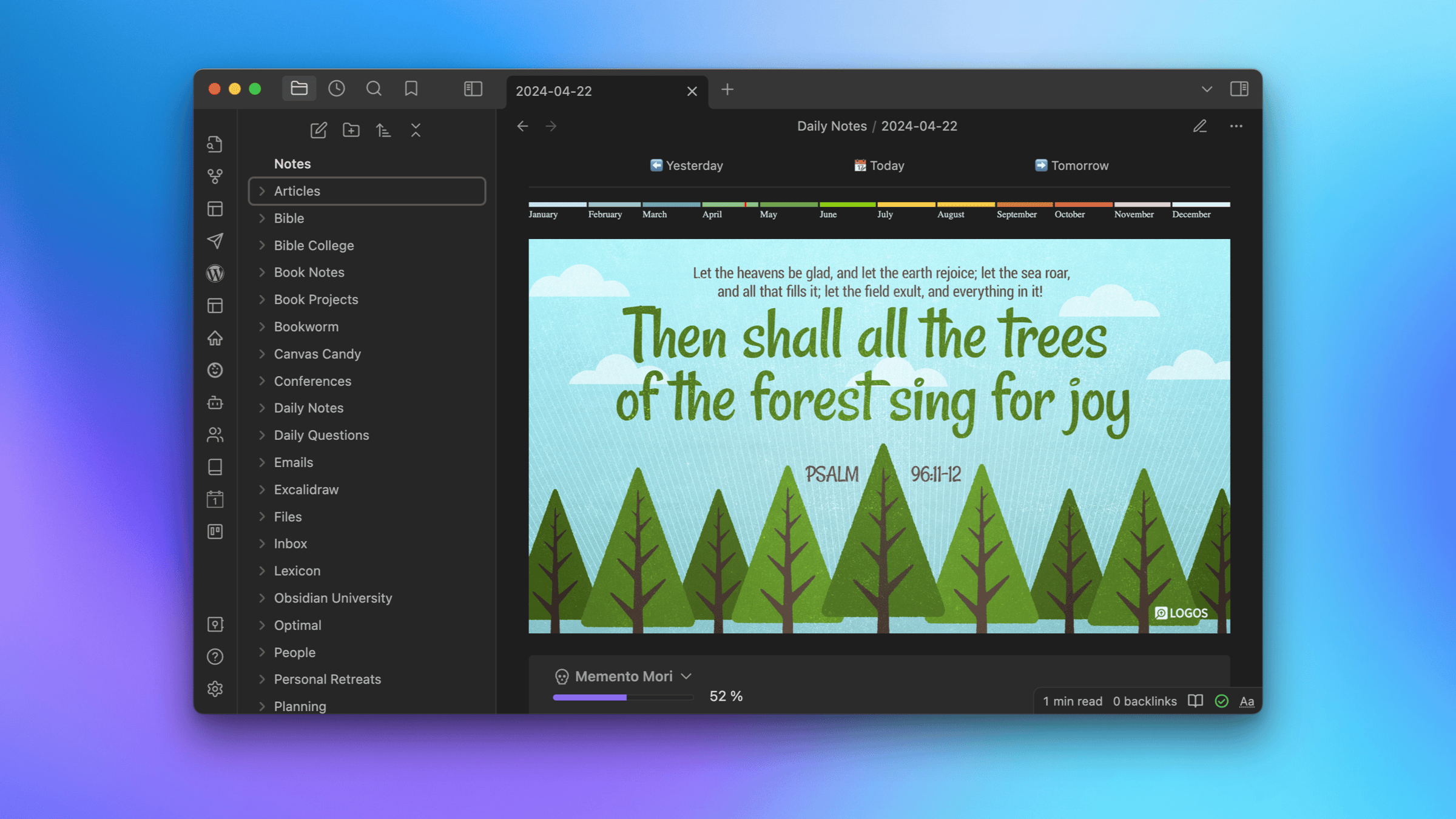The height and width of the screenshot is (819, 1456).
Task: Expand the Bible College folder
Action: pos(262,245)
